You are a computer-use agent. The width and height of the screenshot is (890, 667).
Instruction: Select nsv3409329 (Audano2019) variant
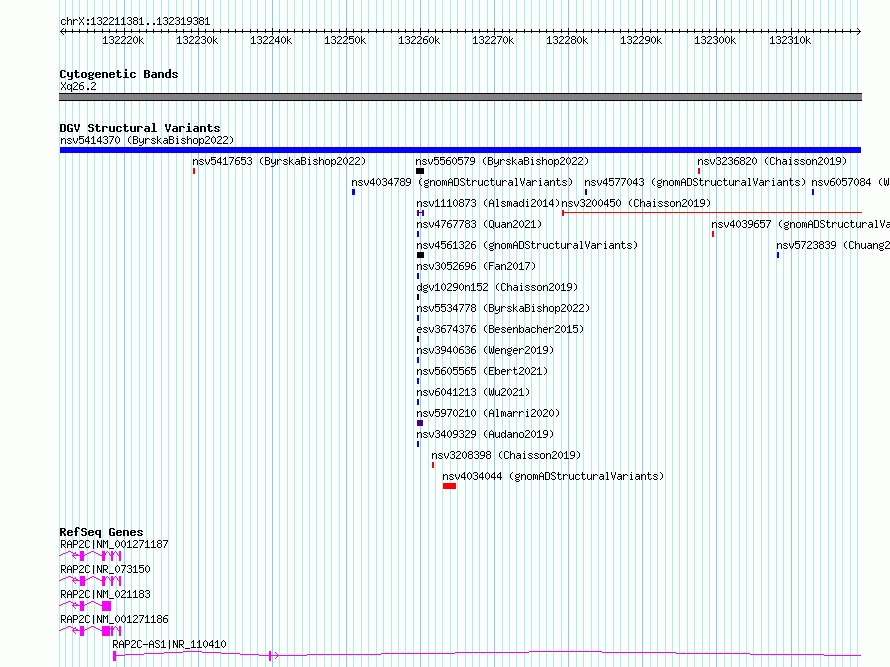(x=485, y=434)
